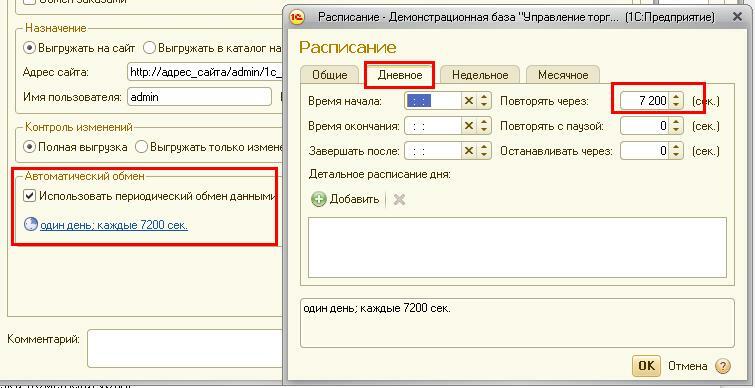The width and height of the screenshot is (755, 388).
Task: Choose Выгружать только изменения radio option
Action: point(142,147)
